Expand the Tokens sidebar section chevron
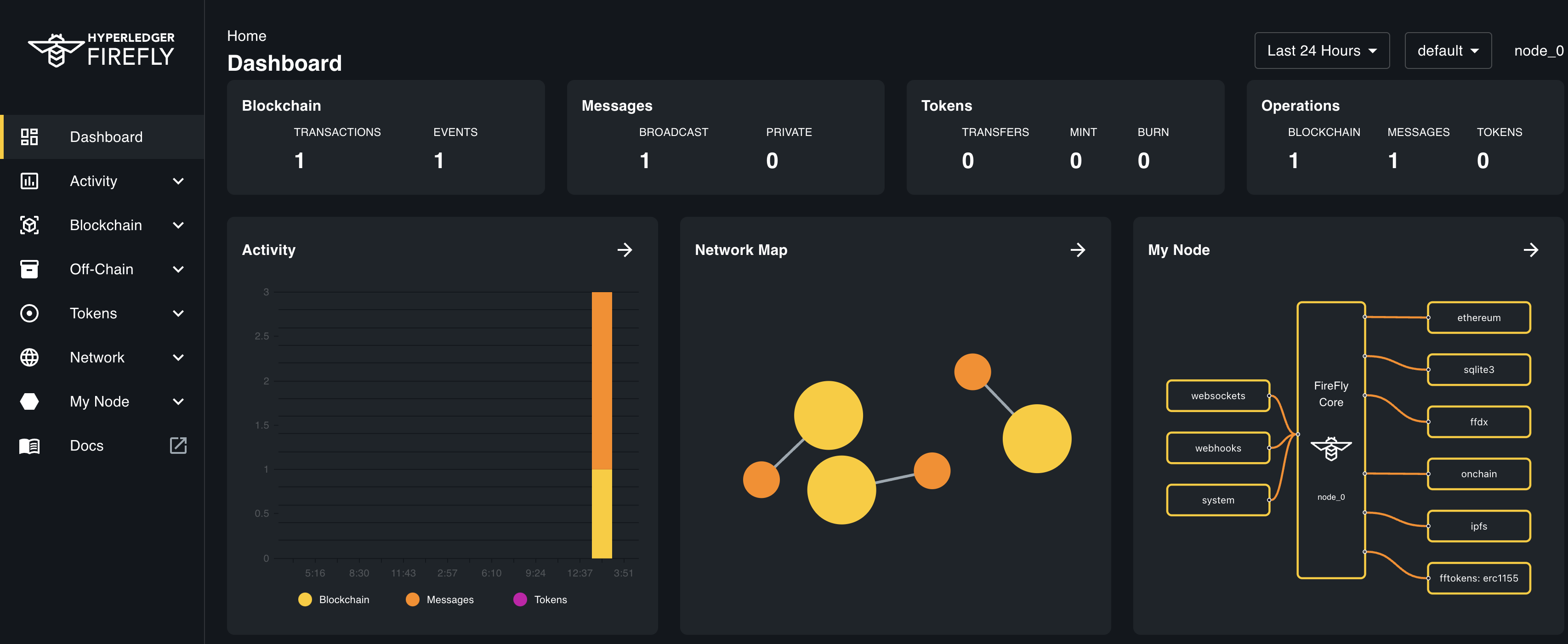The height and width of the screenshot is (644, 1568). (178, 313)
